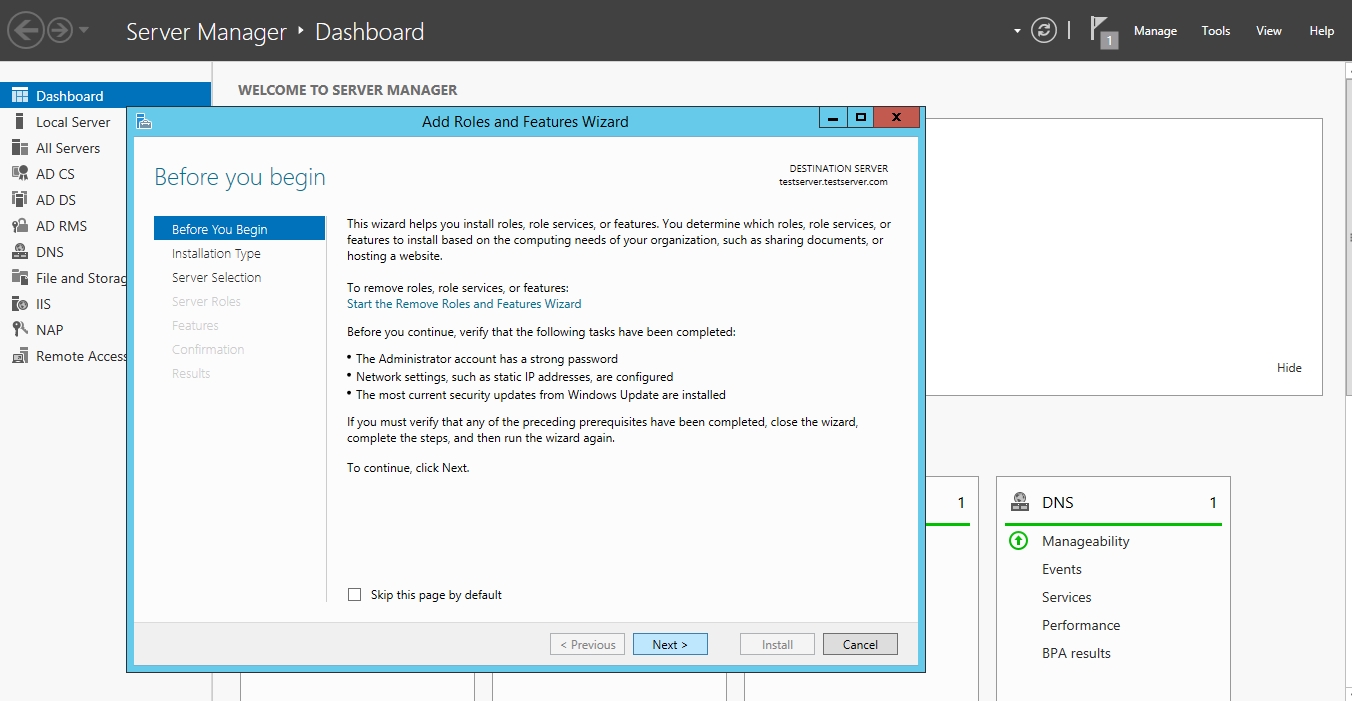Open BPA results in DNS tile

(1076, 653)
